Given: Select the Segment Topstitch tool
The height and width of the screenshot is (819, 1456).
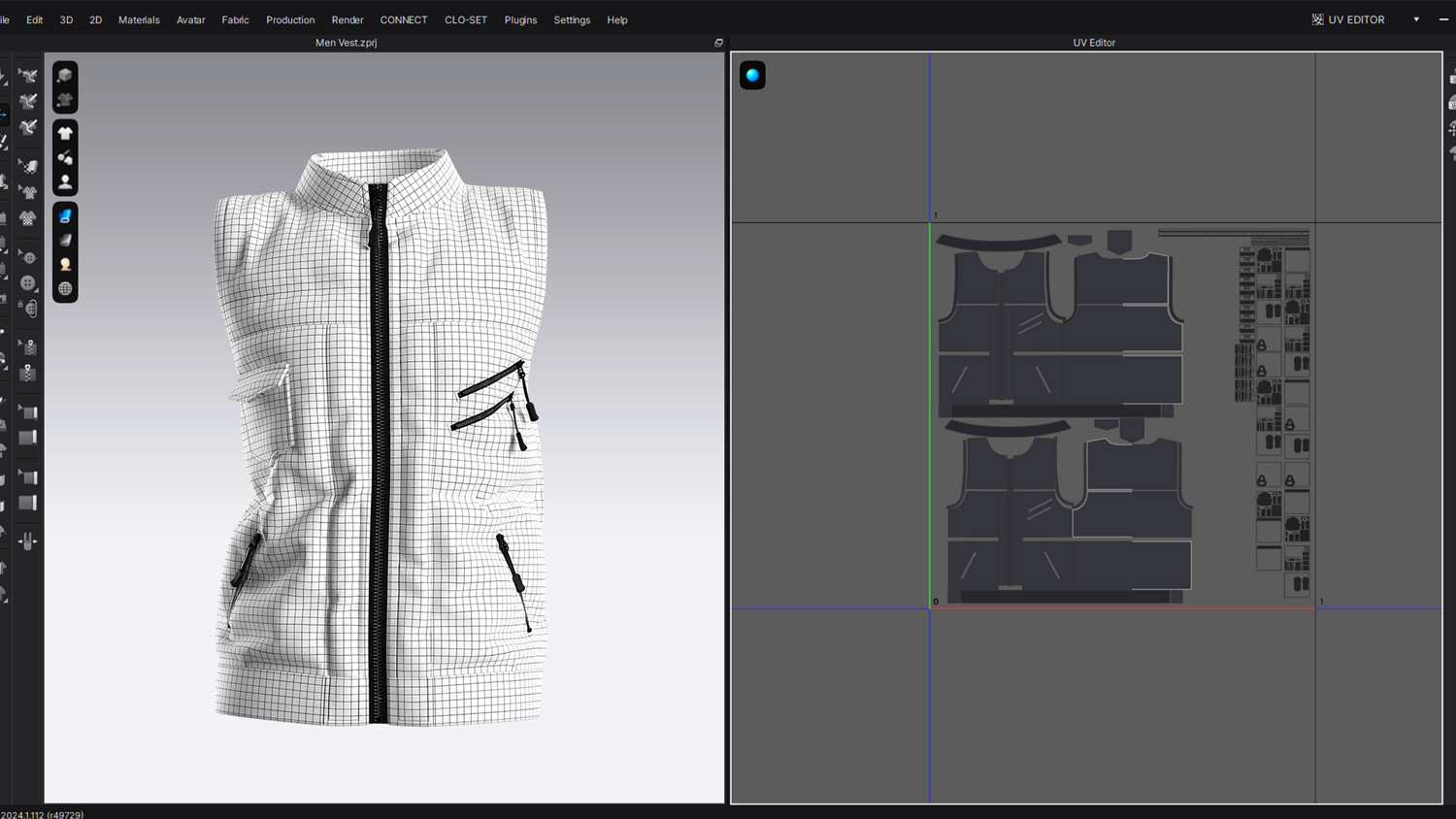Looking at the screenshot, I should tap(28, 101).
